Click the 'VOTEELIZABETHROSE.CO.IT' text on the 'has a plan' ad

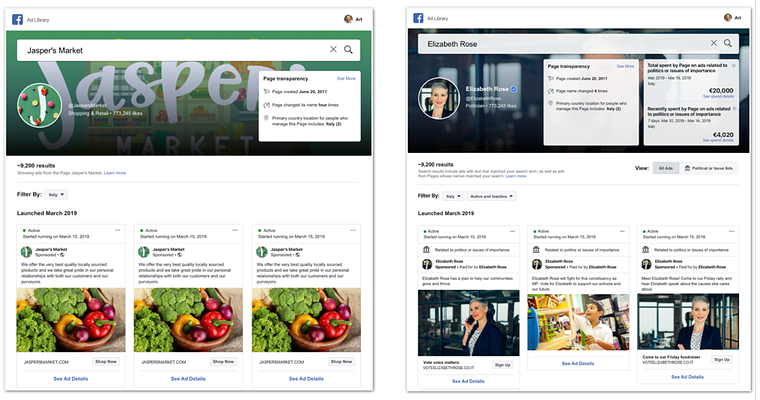click(x=448, y=368)
